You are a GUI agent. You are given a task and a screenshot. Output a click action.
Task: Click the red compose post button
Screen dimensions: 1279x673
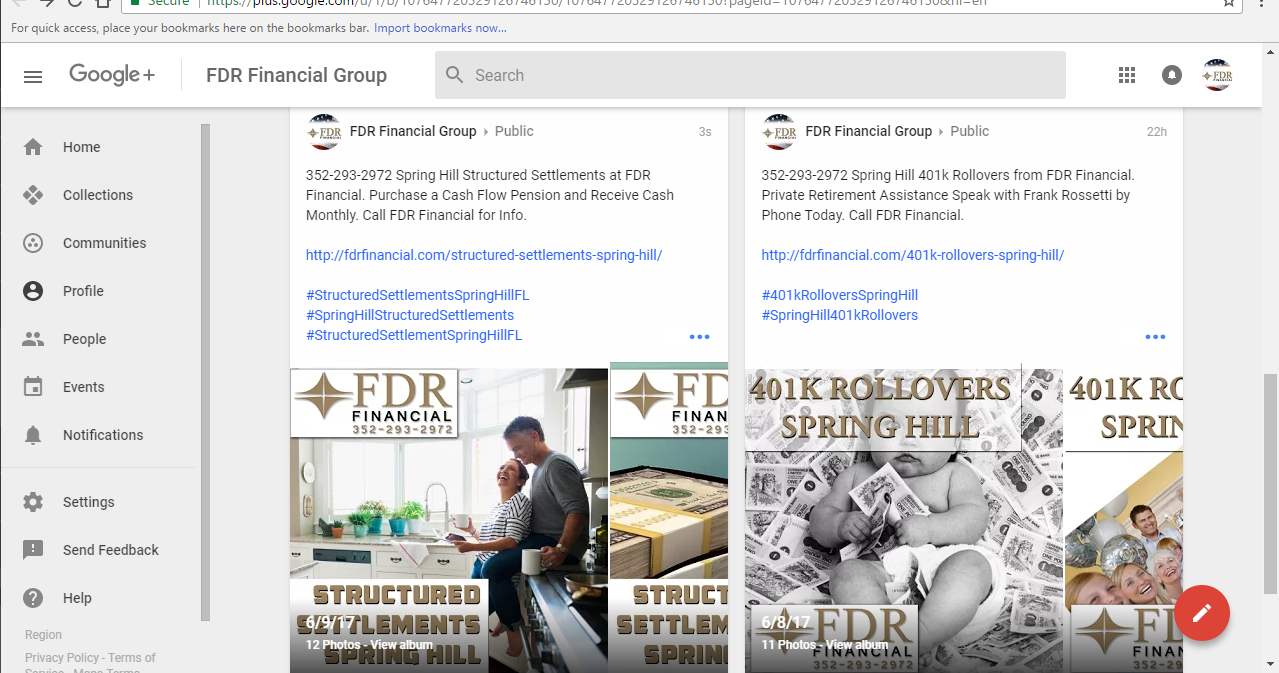[x=1201, y=612]
